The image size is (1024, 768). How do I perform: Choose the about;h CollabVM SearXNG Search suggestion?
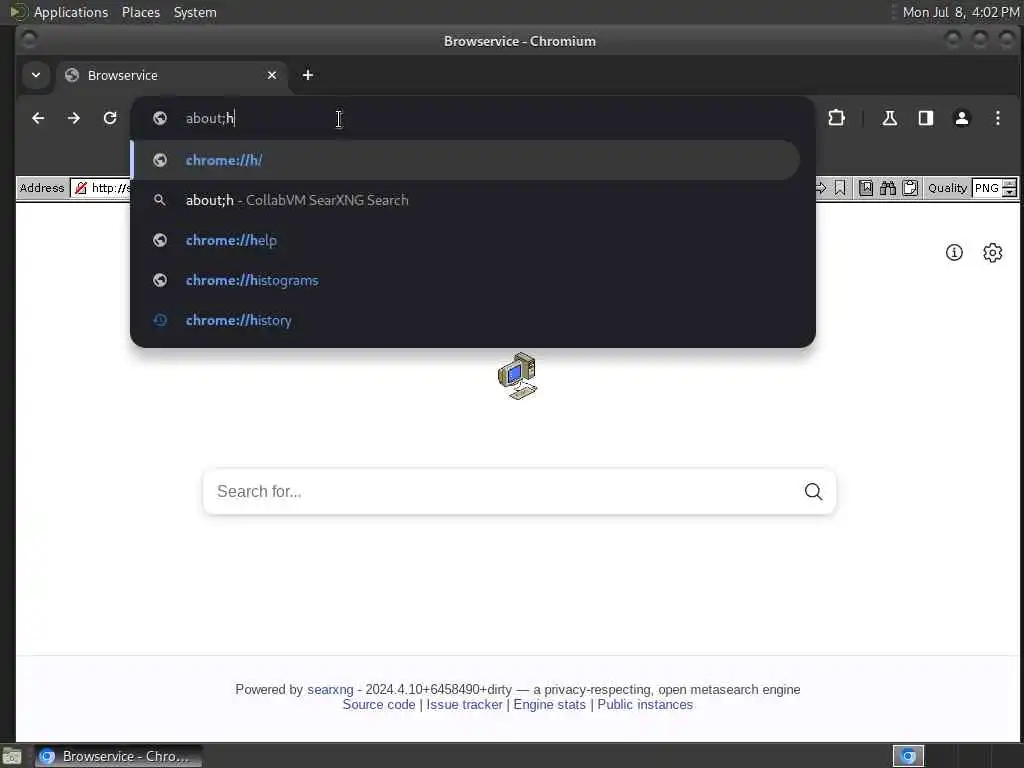click(465, 200)
